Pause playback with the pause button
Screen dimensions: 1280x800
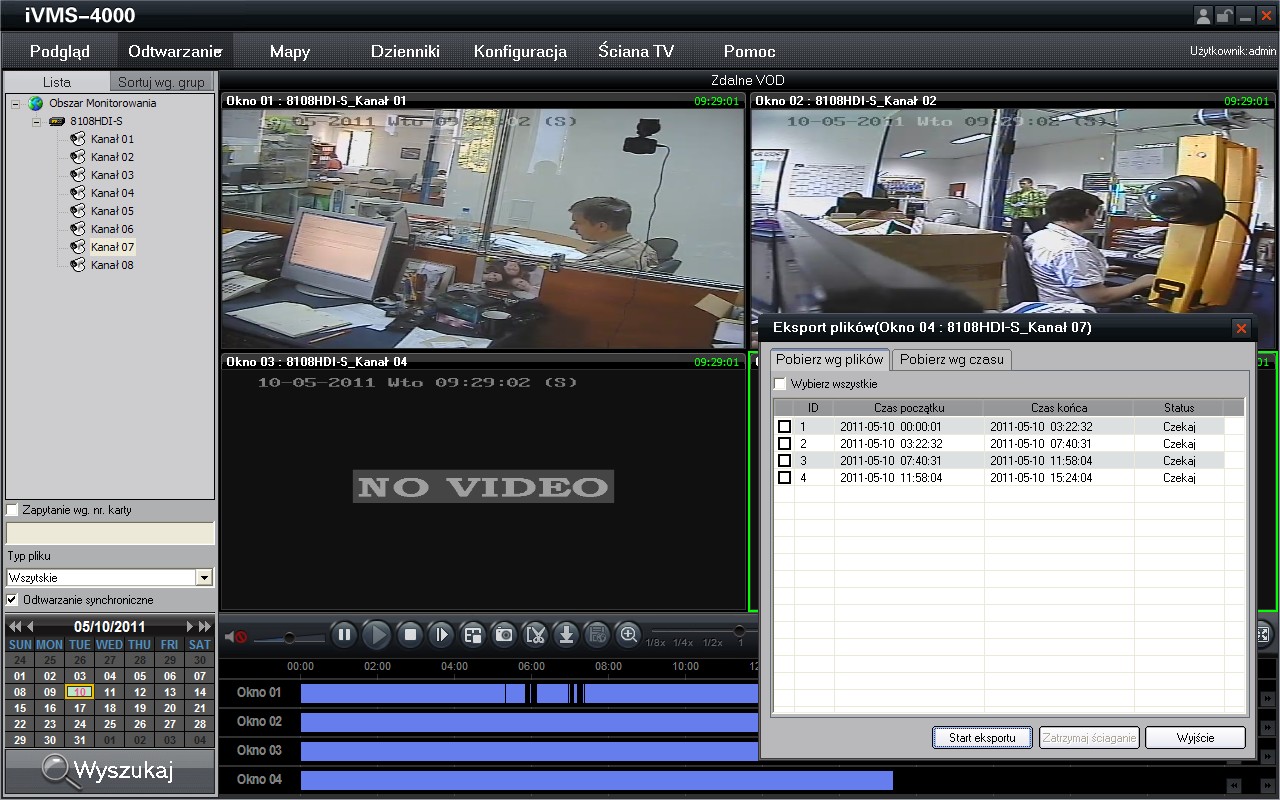coord(345,634)
